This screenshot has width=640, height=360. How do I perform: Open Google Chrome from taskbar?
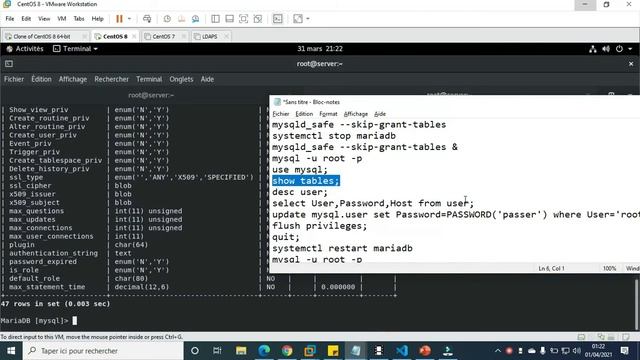287,351
